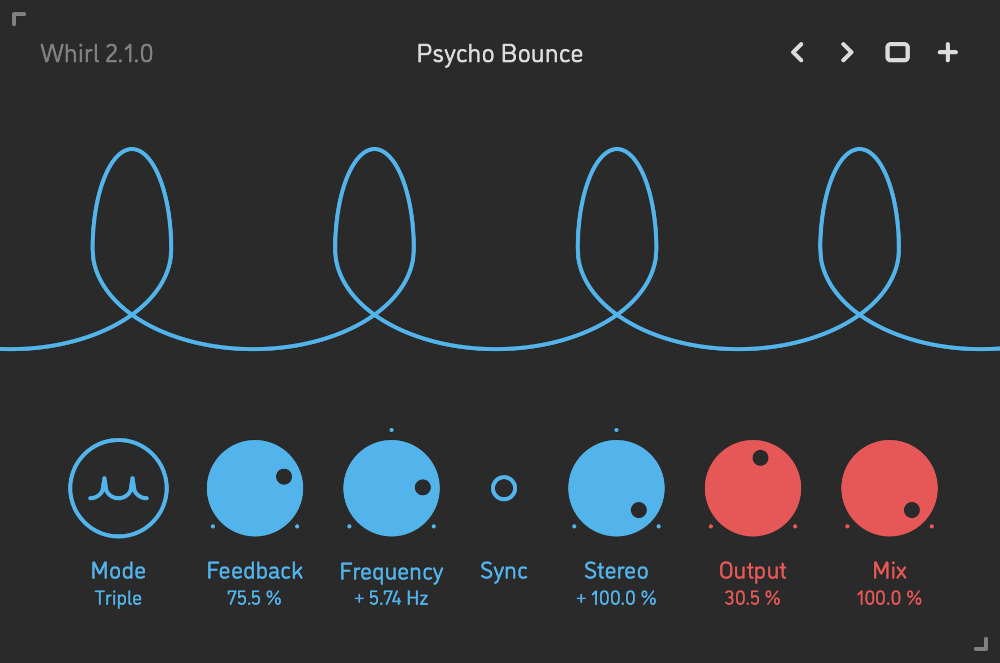Viewport: 1000px width, 663px height.
Task: Click the red Mix knob
Action: point(889,488)
